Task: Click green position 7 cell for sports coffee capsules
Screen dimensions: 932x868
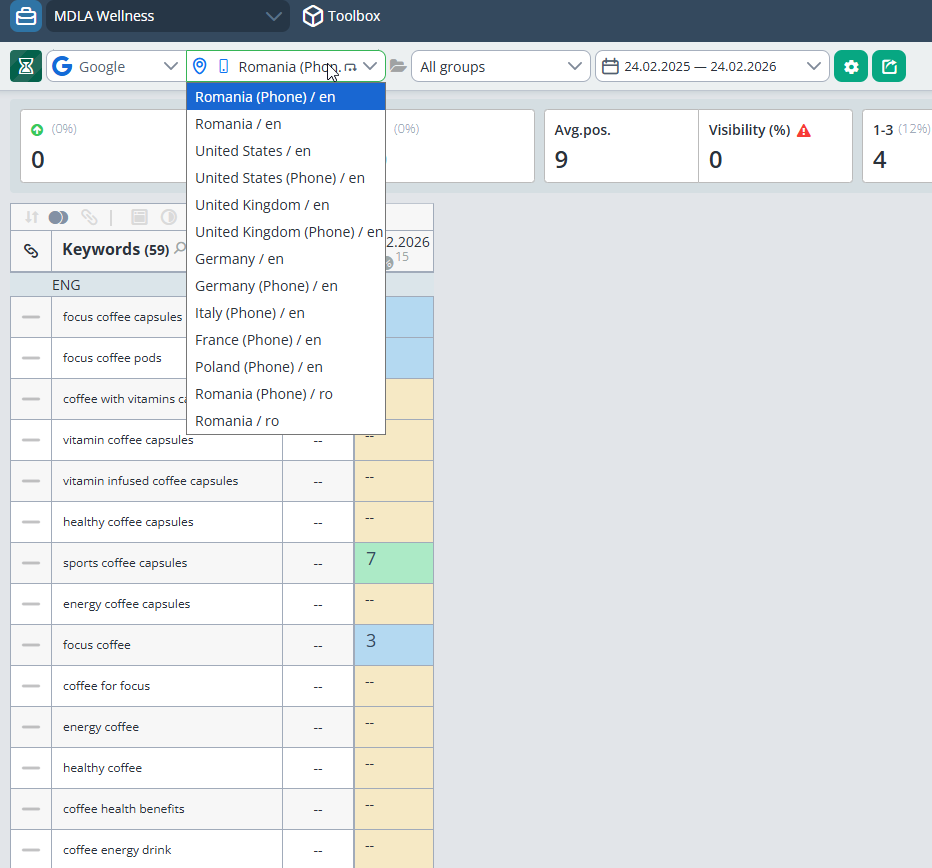Action: (x=394, y=562)
